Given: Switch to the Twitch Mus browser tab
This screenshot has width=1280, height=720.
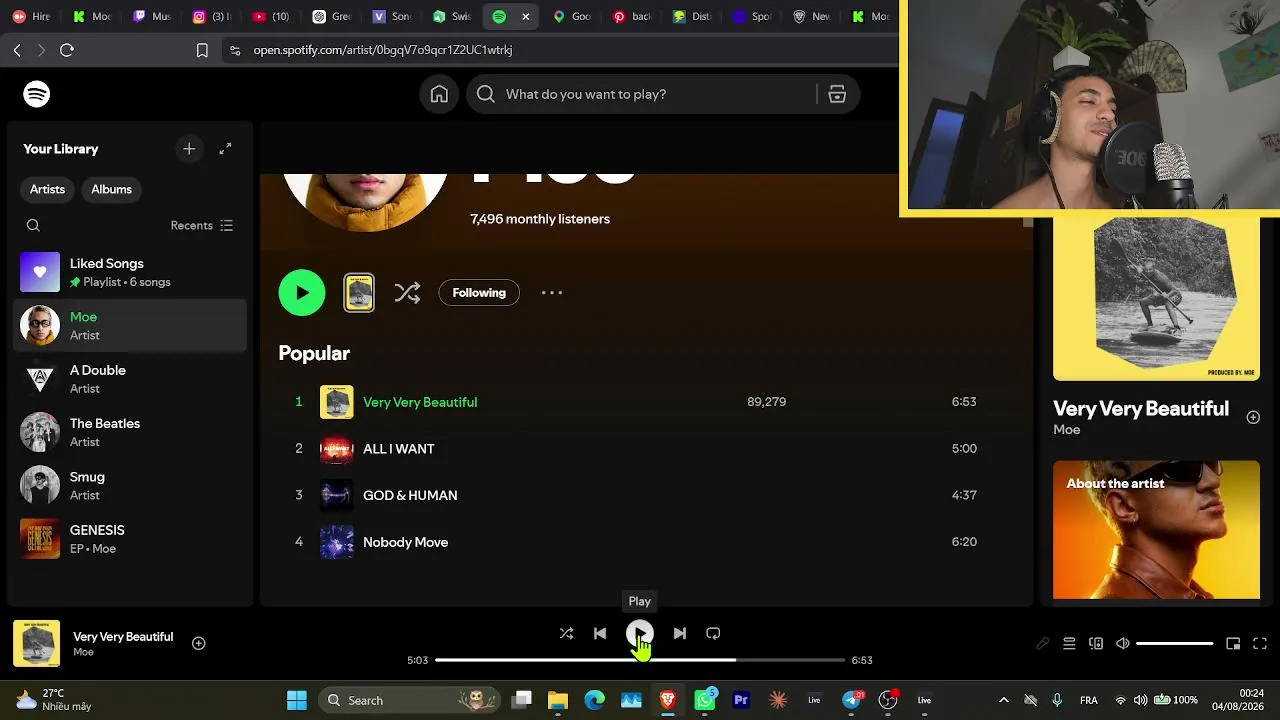Looking at the screenshot, I should click(152, 17).
